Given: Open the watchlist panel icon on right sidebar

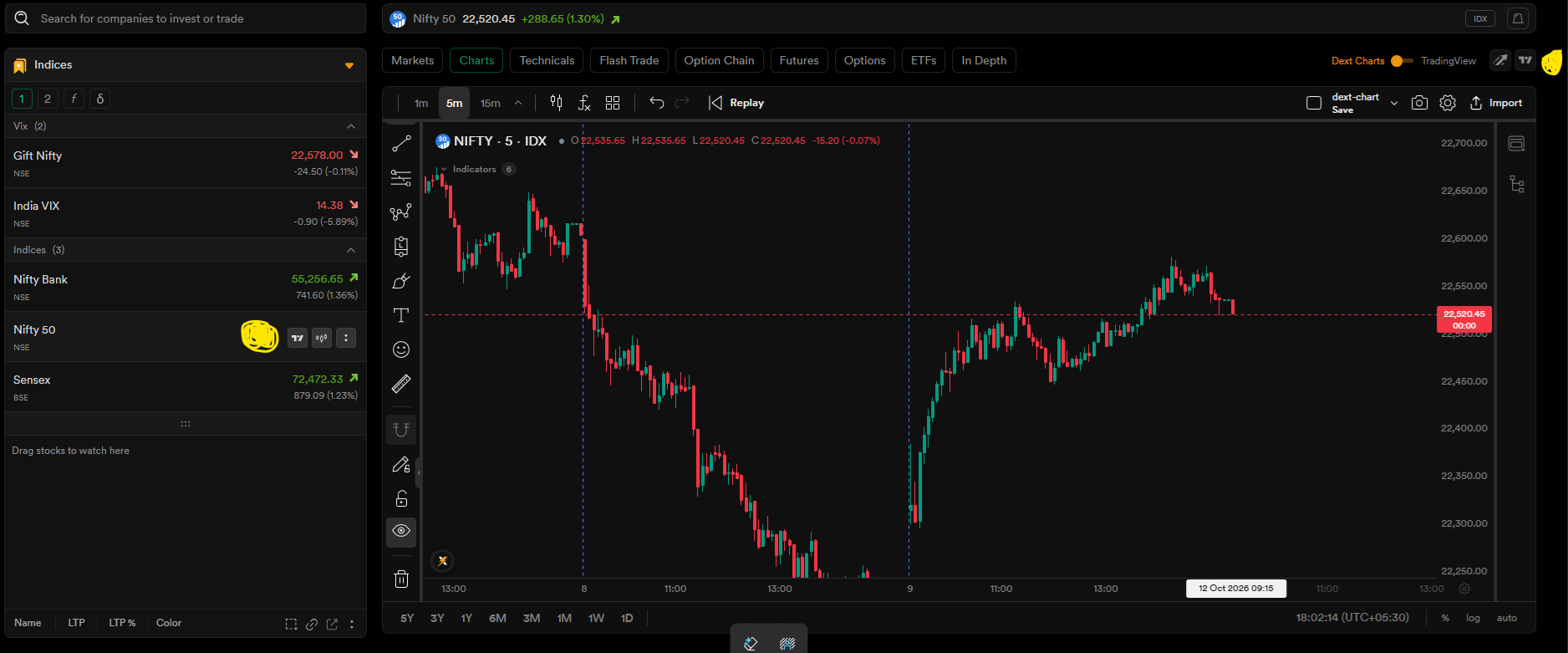Looking at the screenshot, I should click(x=1516, y=144).
